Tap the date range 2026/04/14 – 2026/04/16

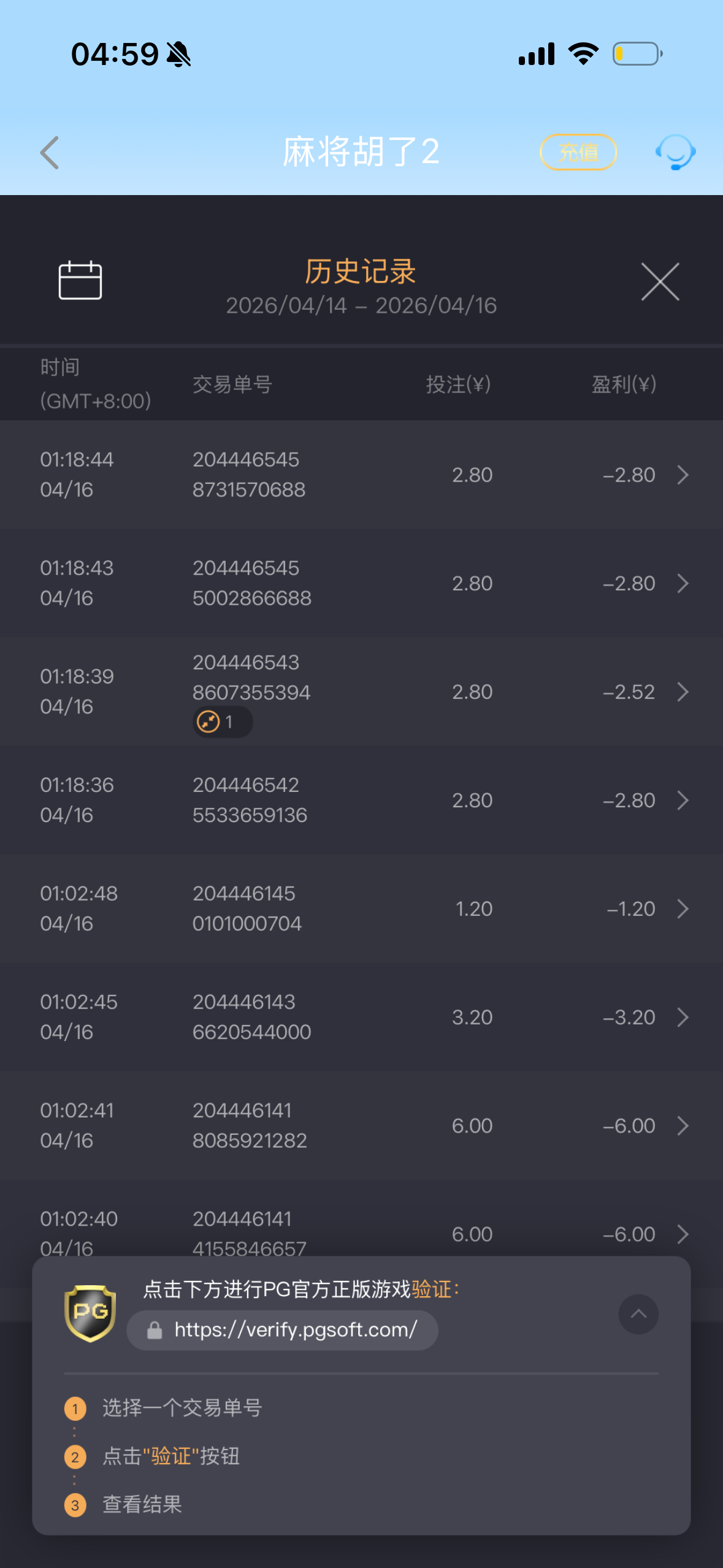[x=361, y=306]
